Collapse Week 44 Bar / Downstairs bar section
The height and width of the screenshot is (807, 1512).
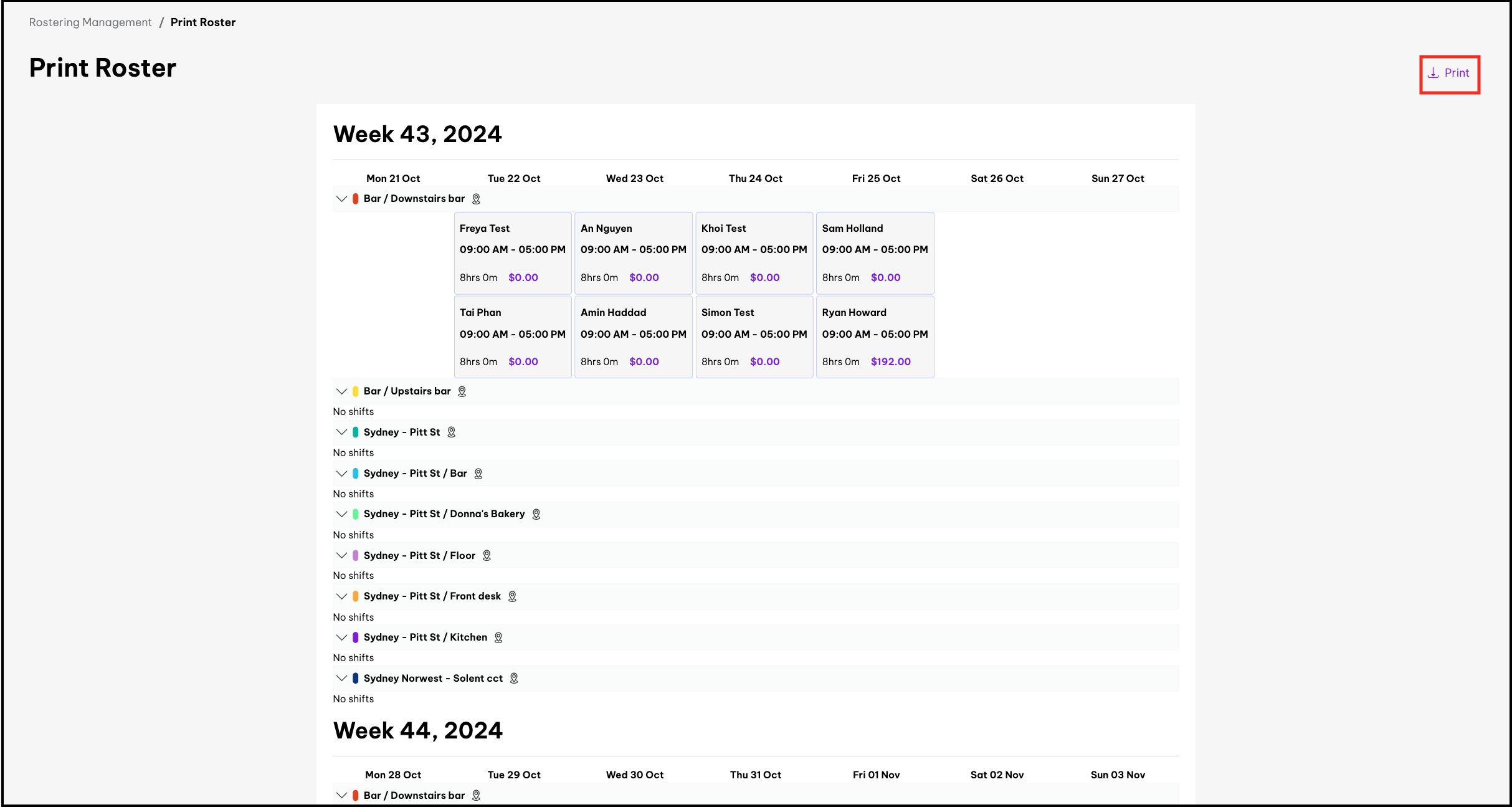(341, 795)
